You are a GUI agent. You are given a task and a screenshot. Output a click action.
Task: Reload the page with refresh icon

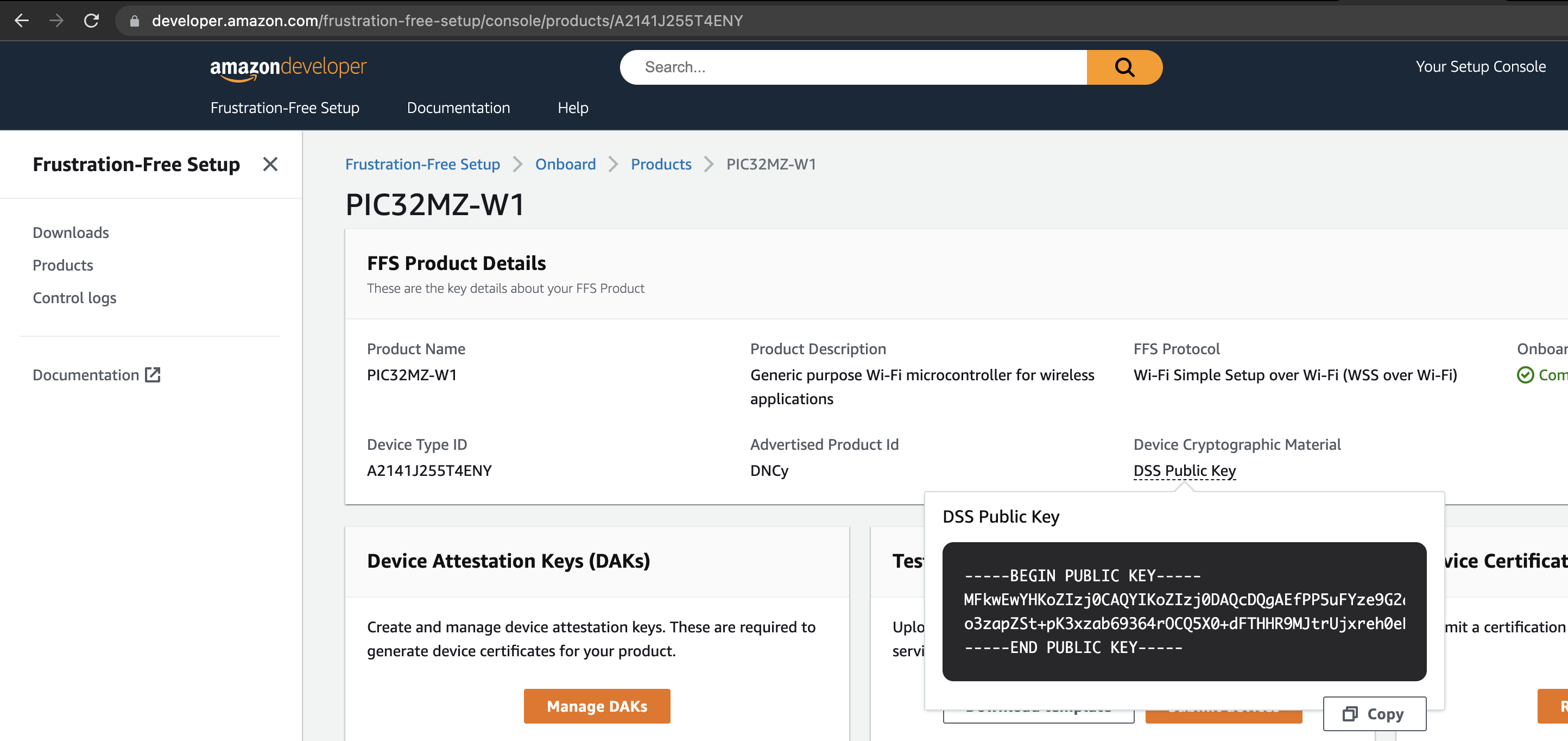pyautogui.click(x=91, y=21)
